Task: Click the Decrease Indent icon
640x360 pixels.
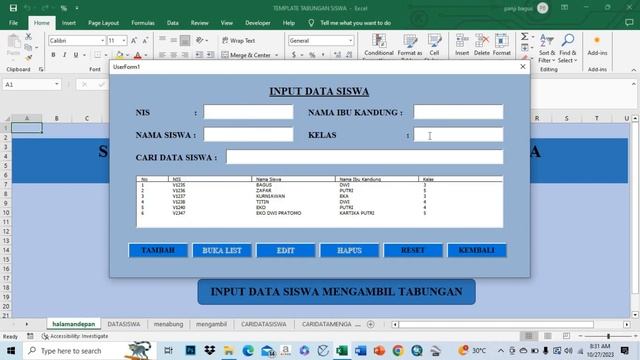Action: 199,55
